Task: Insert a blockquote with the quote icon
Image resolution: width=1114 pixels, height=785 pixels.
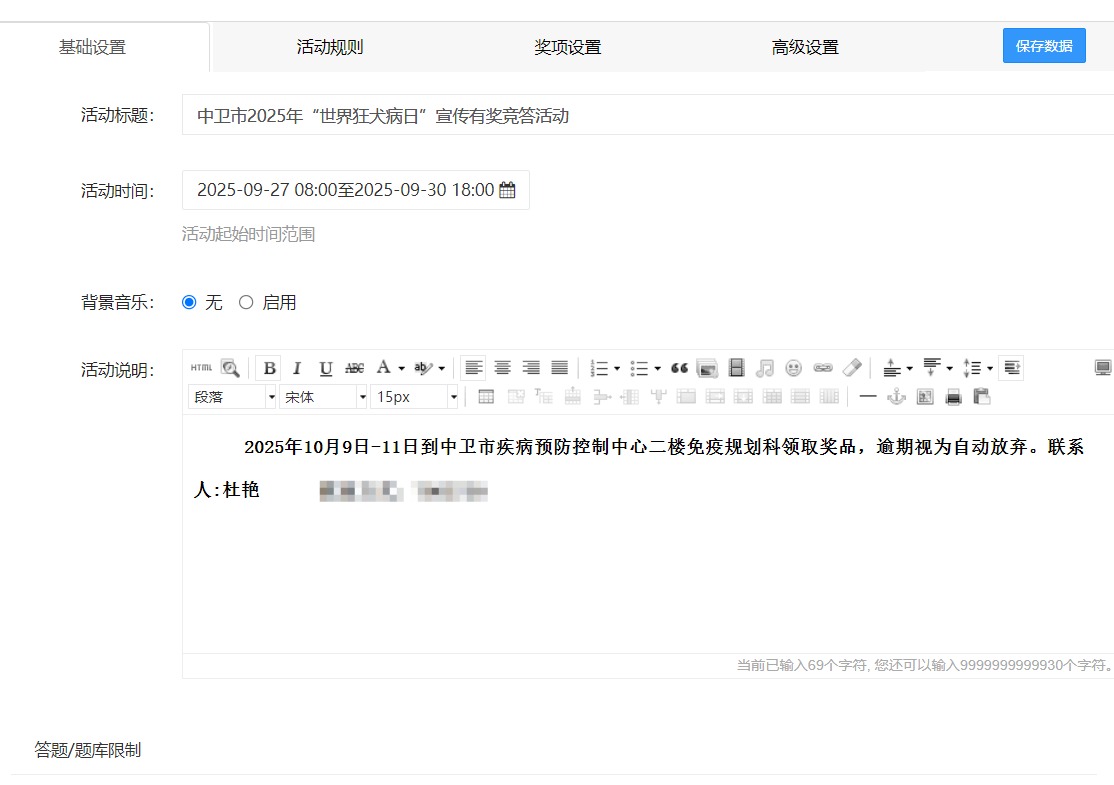Action: coord(680,368)
